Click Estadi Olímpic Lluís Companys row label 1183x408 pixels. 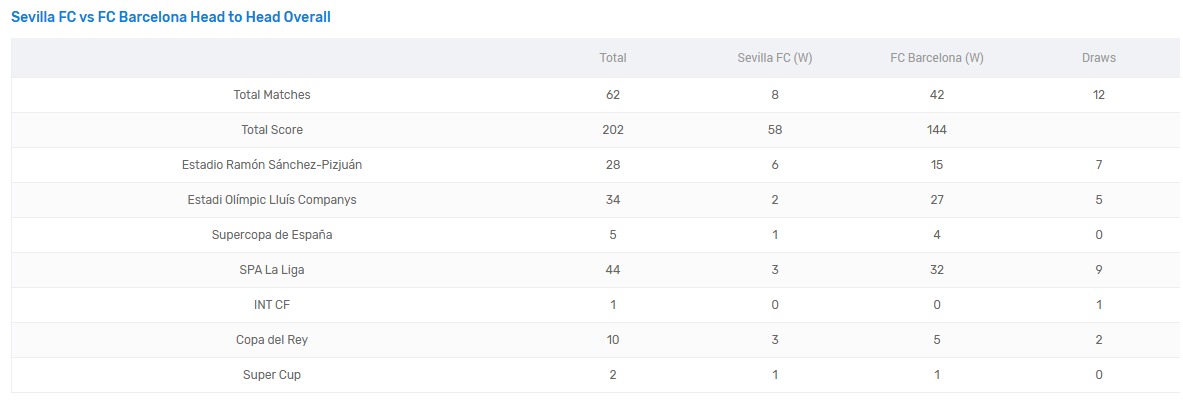pyautogui.click(x=272, y=200)
